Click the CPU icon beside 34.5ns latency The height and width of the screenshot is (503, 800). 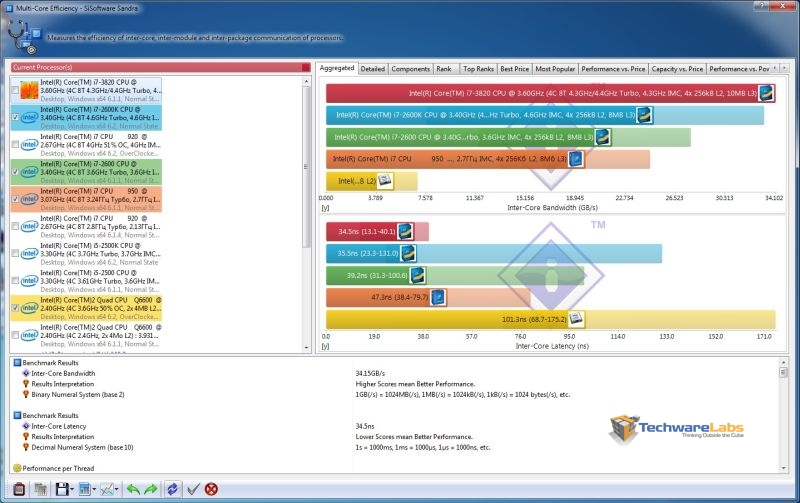pyautogui.click(x=405, y=231)
